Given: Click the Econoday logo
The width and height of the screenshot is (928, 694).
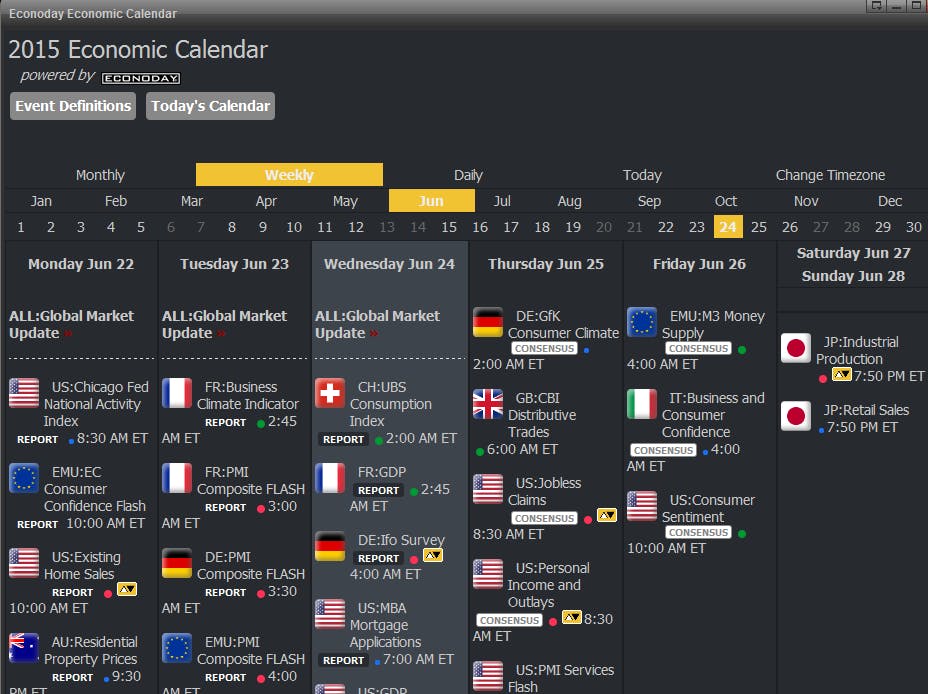Looking at the screenshot, I should (141, 78).
